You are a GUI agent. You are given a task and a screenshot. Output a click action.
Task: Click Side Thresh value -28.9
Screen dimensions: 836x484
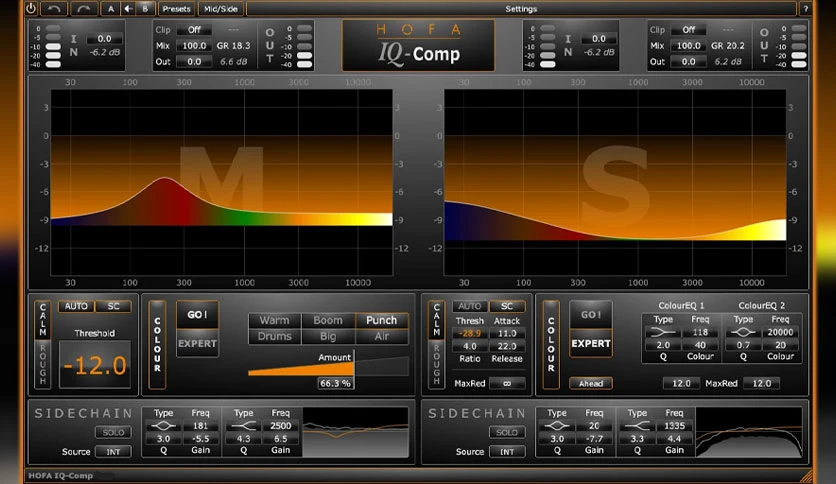(x=470, y=334)
